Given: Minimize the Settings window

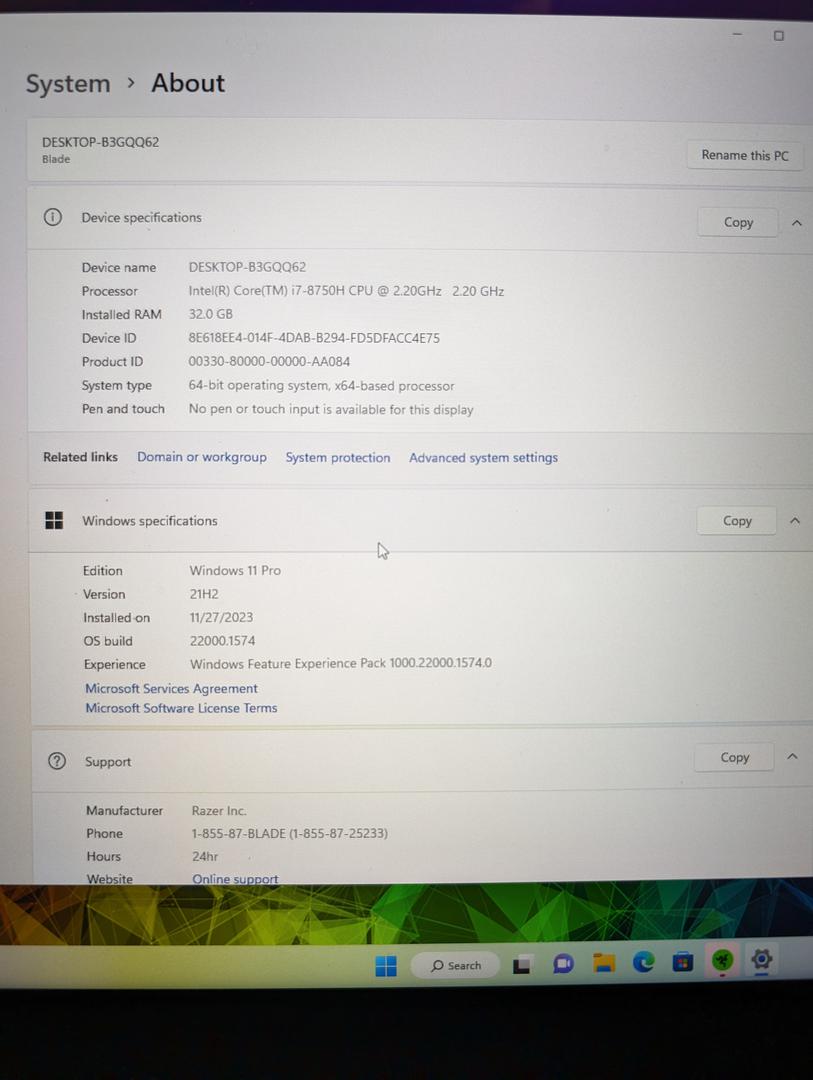Looking at the screenshot, I should point(737,34).
